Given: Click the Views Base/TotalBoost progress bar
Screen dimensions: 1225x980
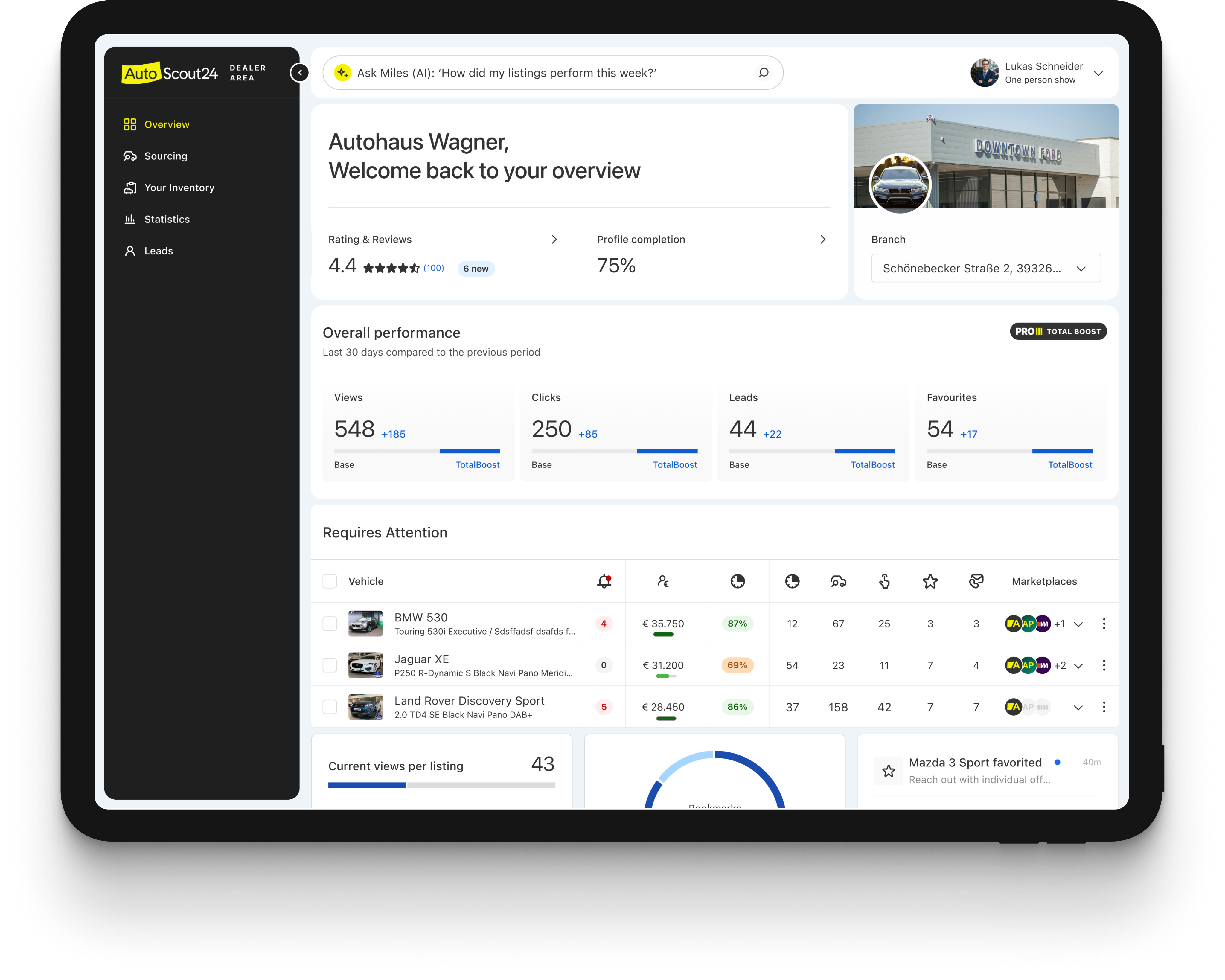Looking at the screenshot, I should [417, 451].
